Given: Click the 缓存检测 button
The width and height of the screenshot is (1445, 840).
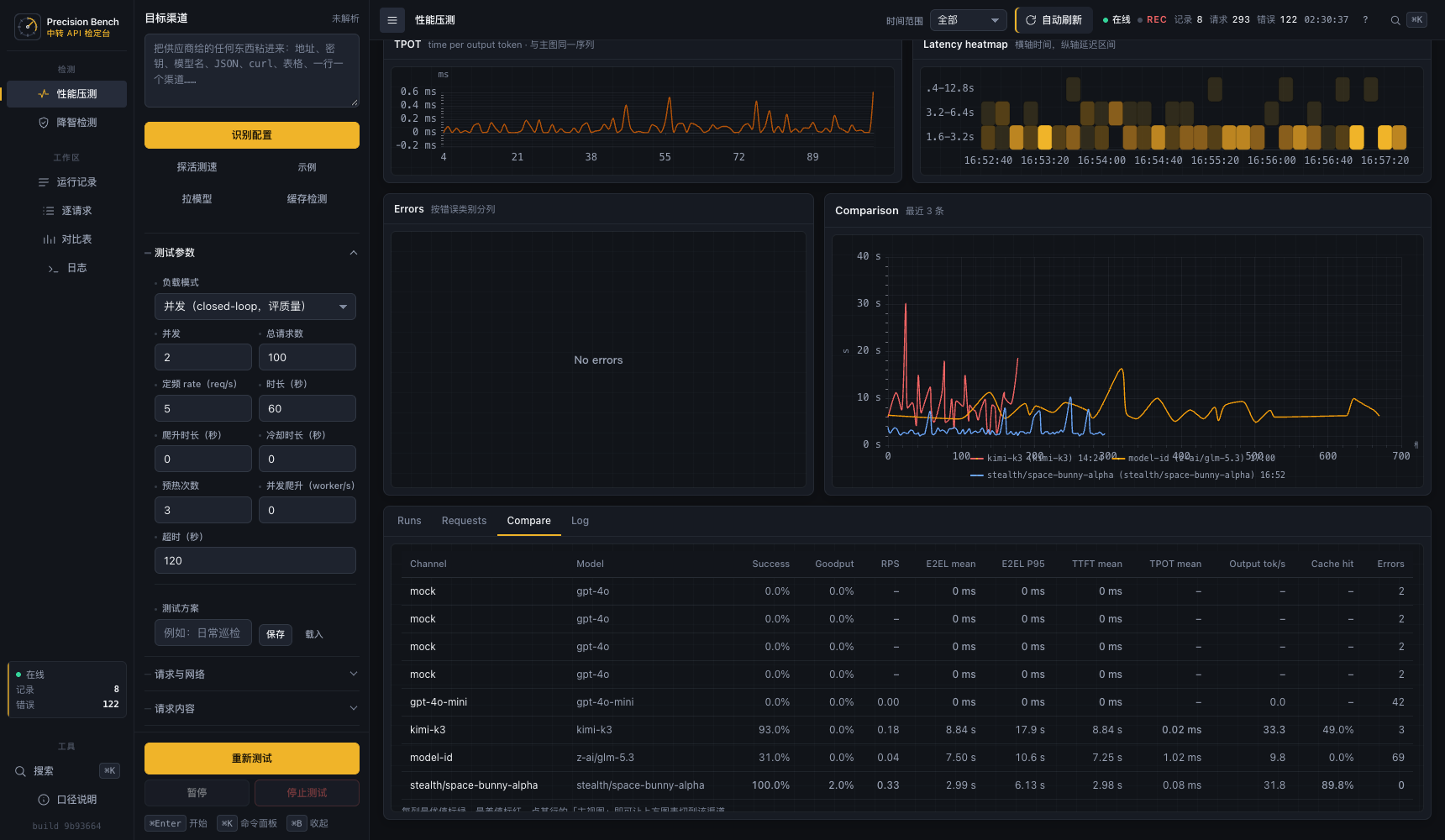Looking at the screenshot, I should (x=307, y=199).
